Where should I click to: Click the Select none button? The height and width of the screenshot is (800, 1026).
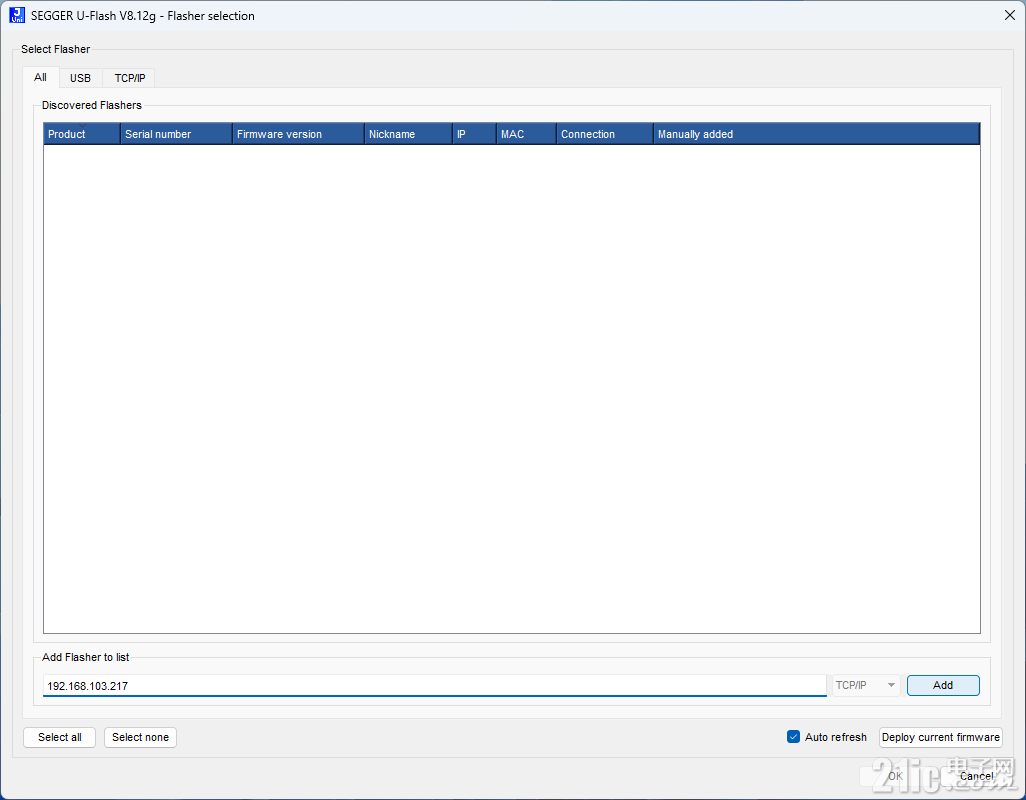point(140,737)
